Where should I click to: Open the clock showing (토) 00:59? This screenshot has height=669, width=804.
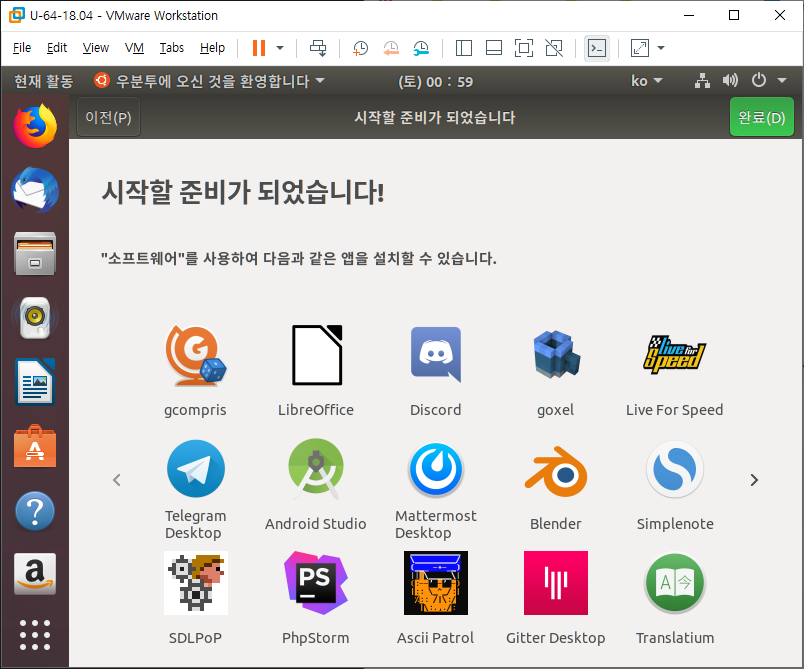coord(435,82)
